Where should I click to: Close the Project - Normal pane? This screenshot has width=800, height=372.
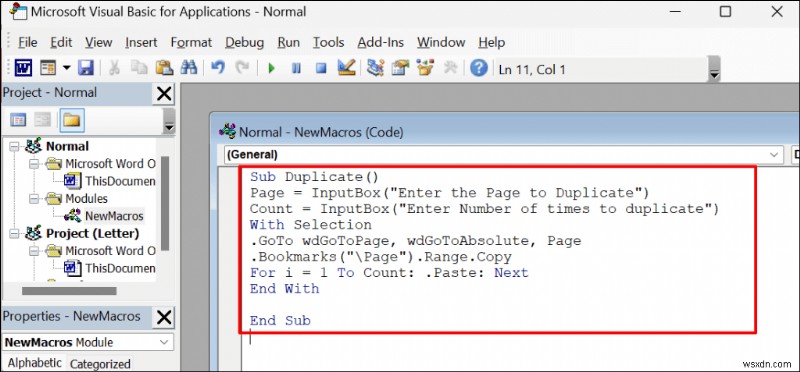click(164, 94)
